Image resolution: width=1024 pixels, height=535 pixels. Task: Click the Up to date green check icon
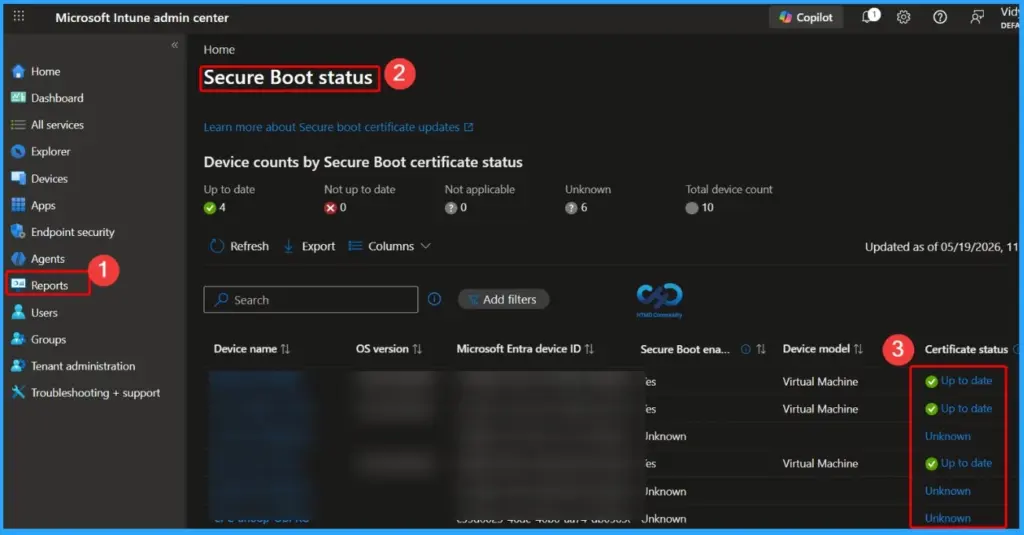pos(210,208)
